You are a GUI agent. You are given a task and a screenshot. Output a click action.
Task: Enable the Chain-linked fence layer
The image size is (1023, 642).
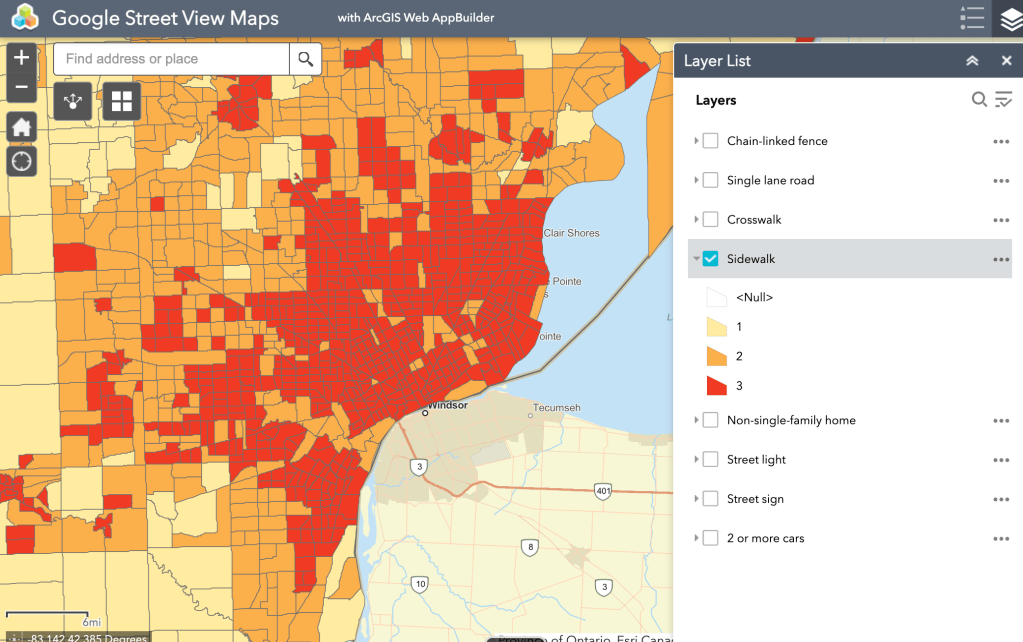click(710, 141)
